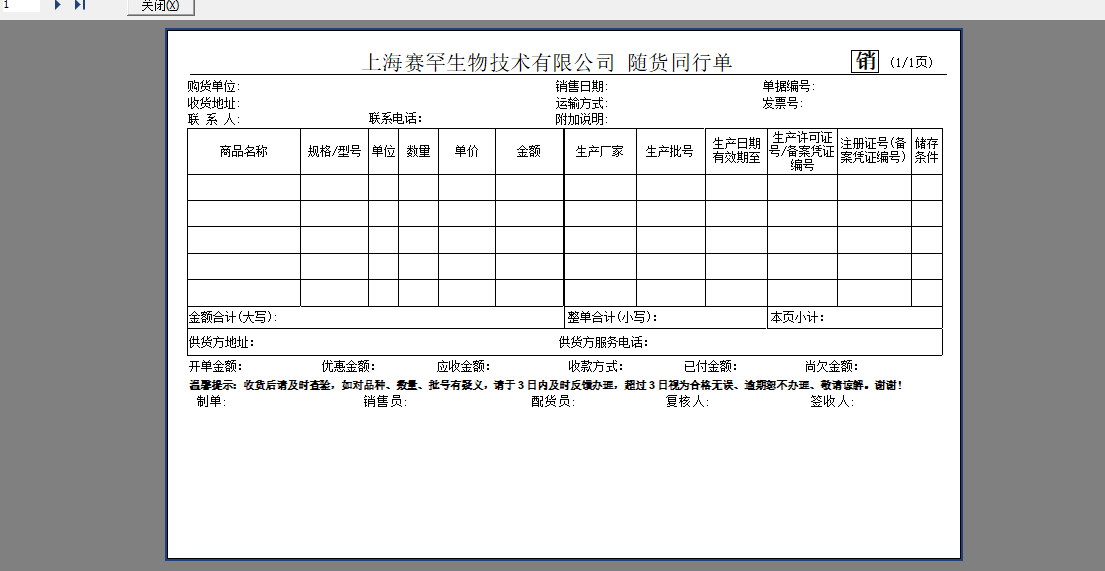Select the 单价 column header
This screenshot has height=571, width=1105.
click(x=467, y=151)
